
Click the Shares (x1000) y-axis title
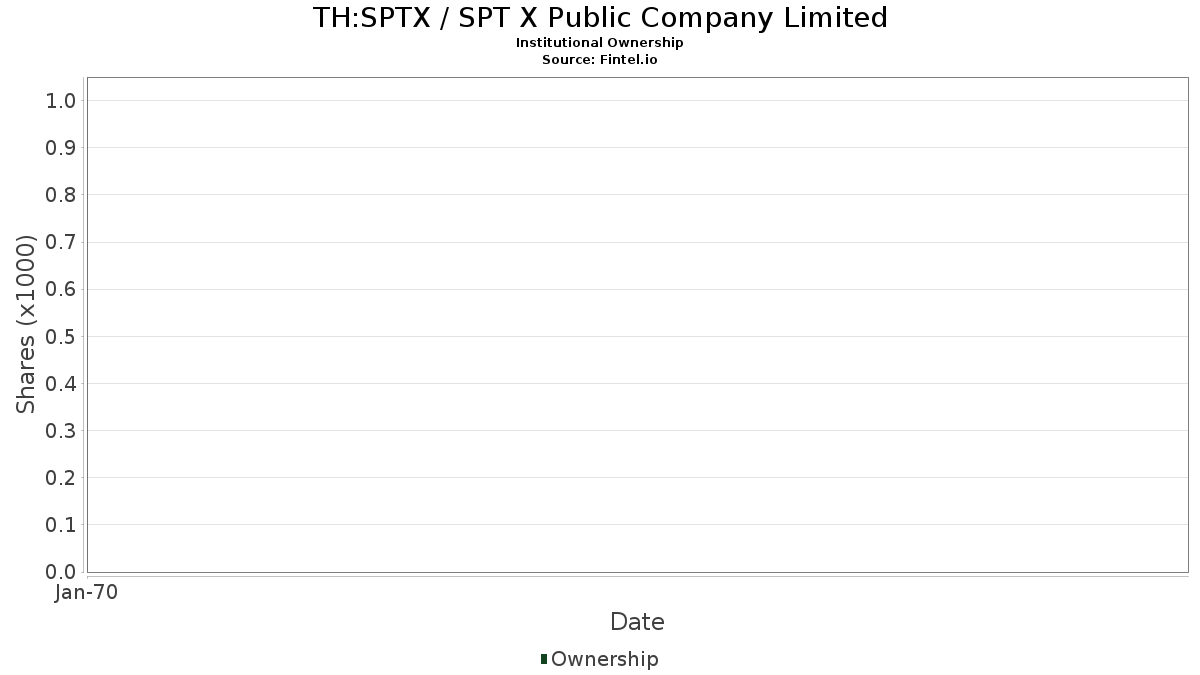26,324
